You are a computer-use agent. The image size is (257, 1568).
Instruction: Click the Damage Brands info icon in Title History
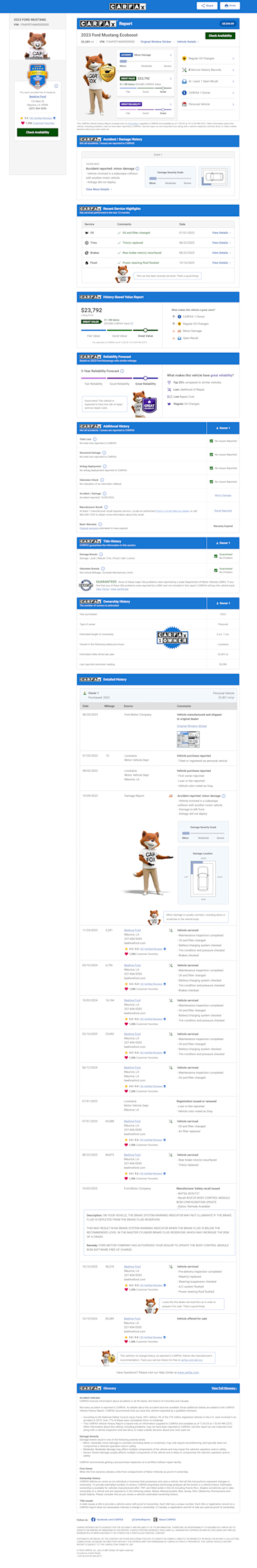click(100, 554)
